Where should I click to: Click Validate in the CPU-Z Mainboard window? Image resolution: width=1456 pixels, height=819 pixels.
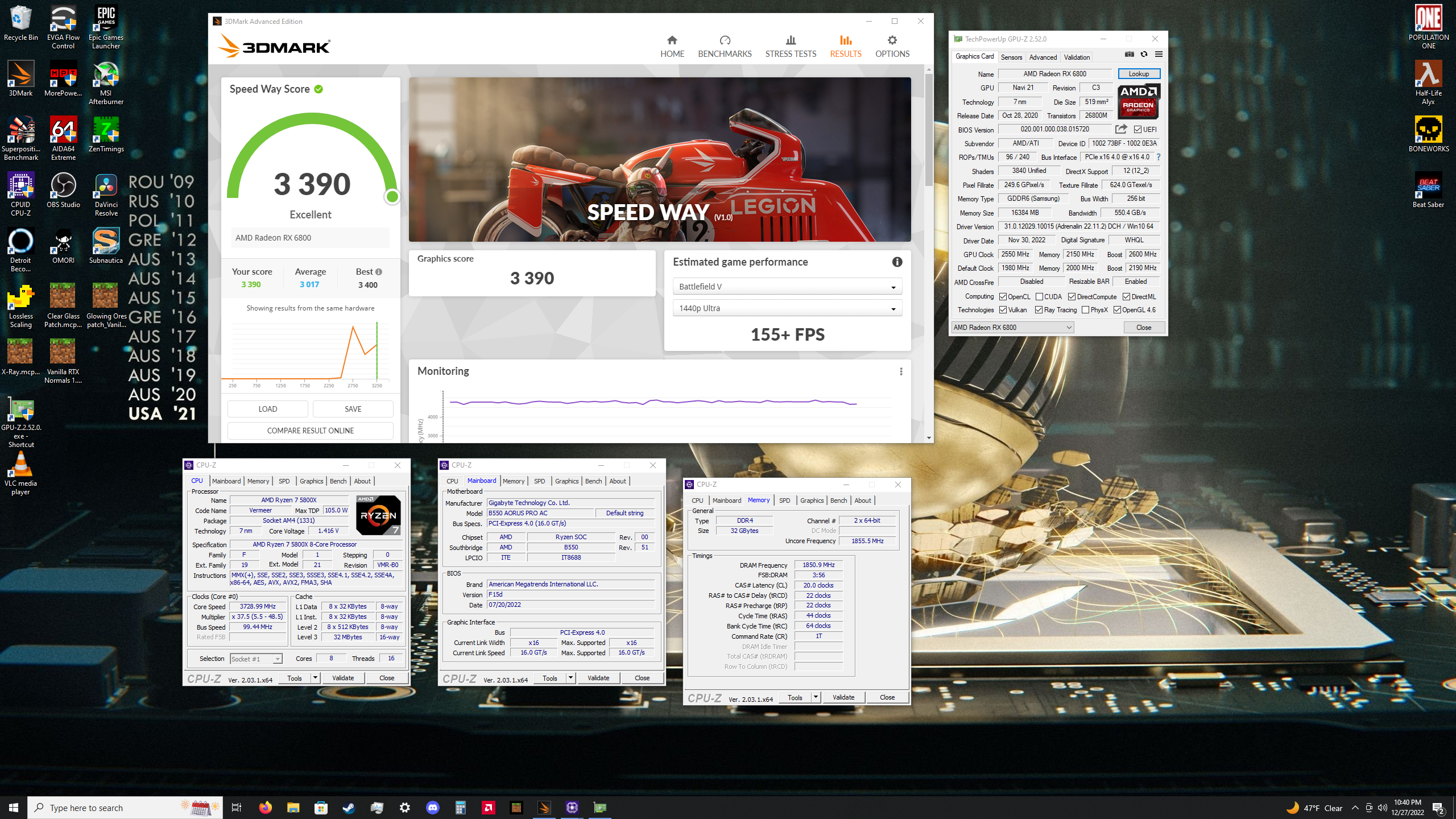598,678
